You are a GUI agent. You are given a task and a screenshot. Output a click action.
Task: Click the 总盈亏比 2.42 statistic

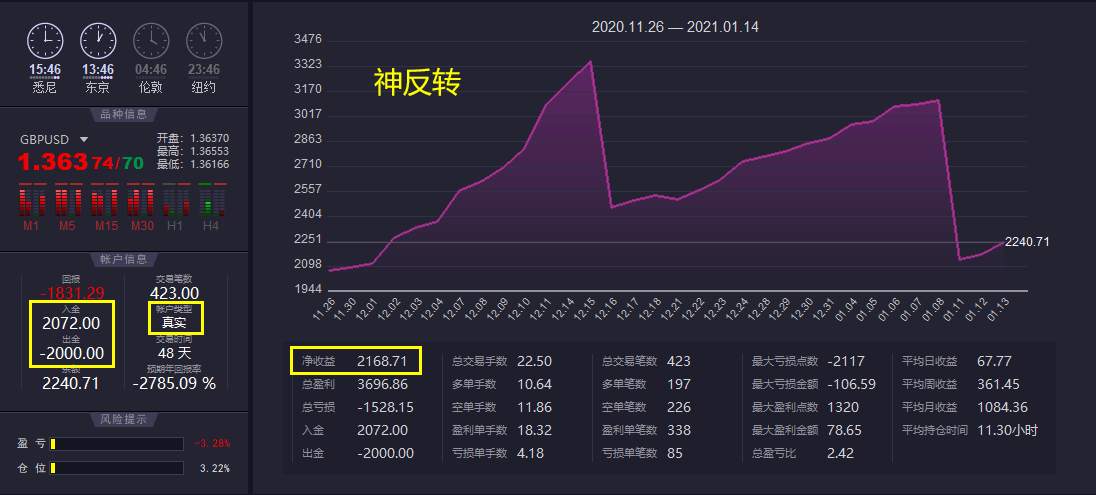[x=803, y=453]
